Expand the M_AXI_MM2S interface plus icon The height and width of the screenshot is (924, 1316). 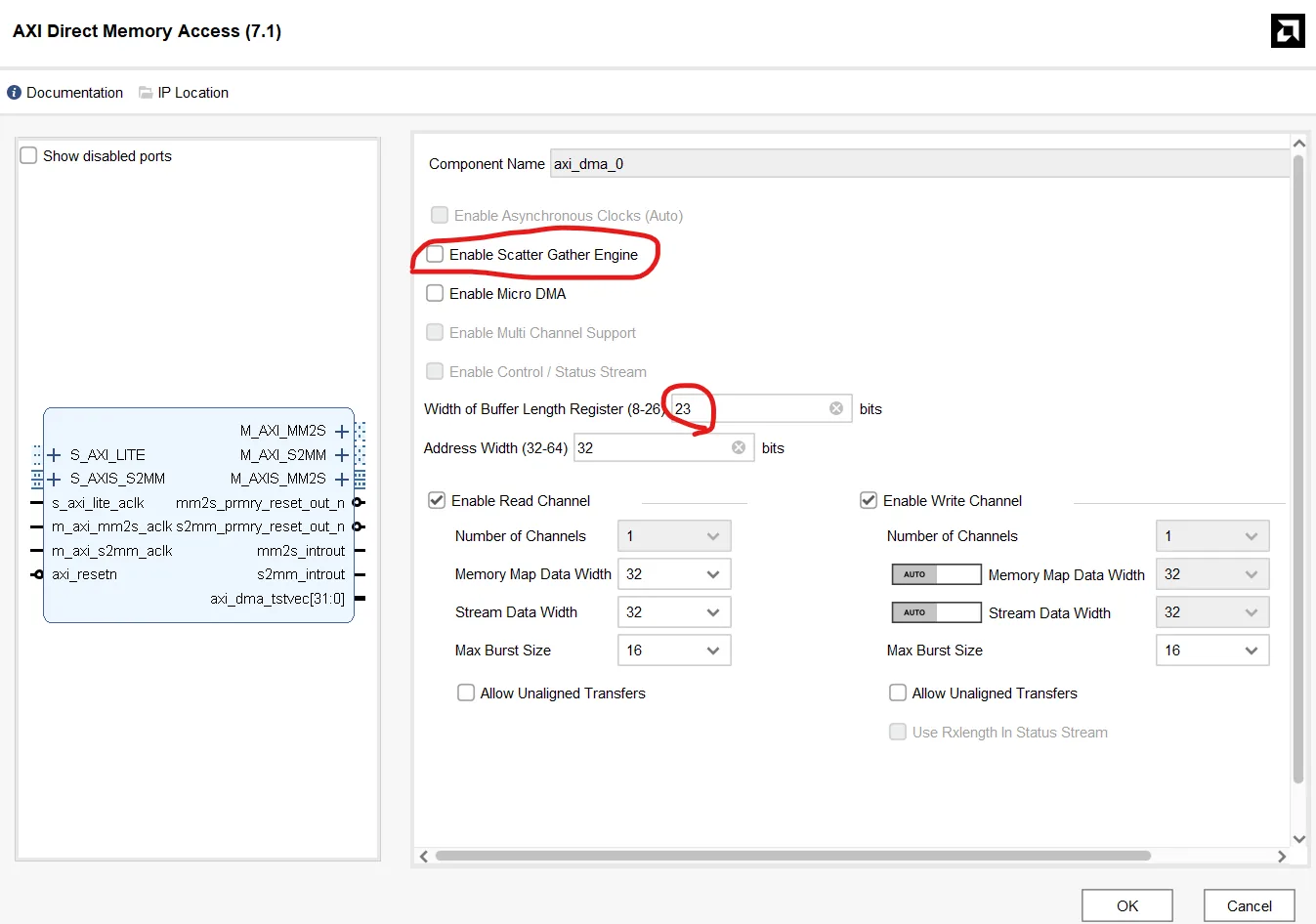tap(342, 431)
